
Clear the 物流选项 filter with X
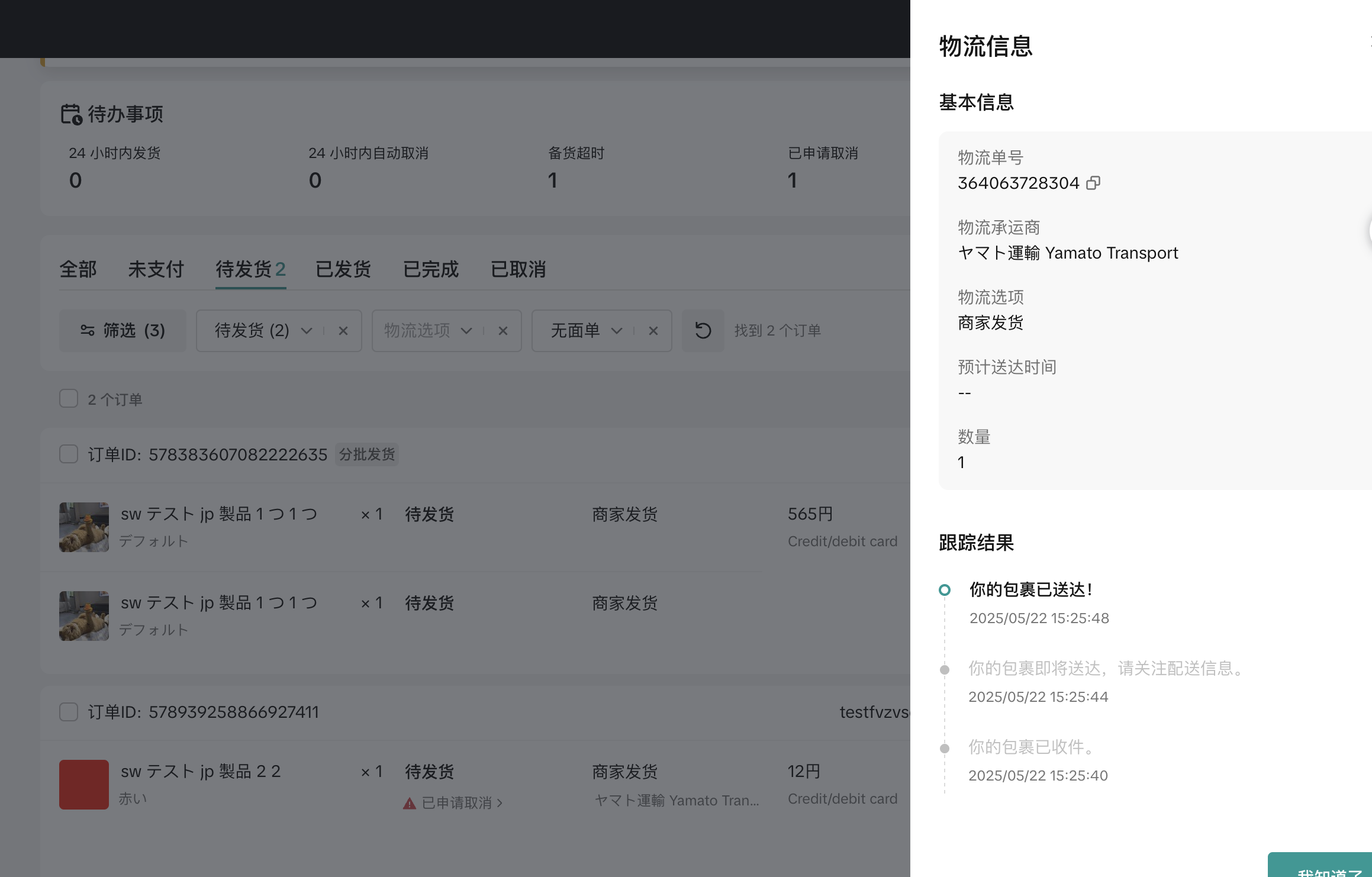[503, 331]
